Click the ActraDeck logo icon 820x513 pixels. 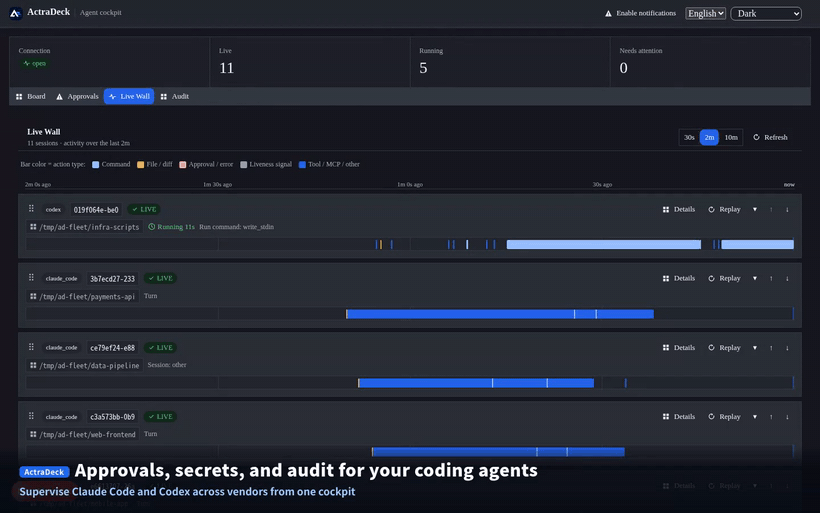click(x=15, y=13)
